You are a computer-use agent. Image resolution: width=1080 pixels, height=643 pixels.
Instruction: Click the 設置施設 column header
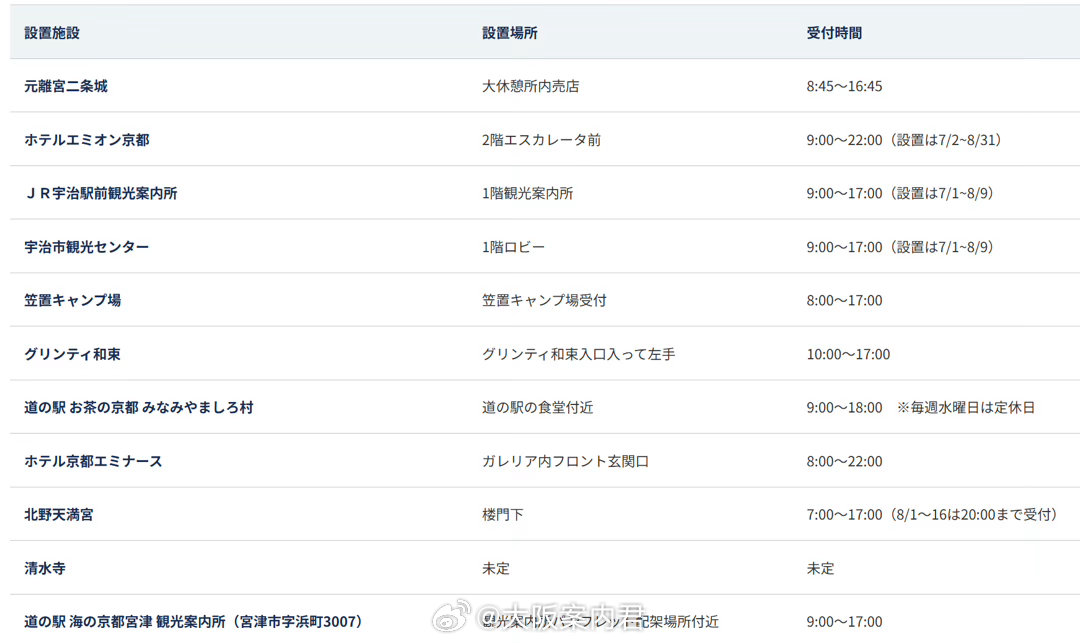pos(52,32)
